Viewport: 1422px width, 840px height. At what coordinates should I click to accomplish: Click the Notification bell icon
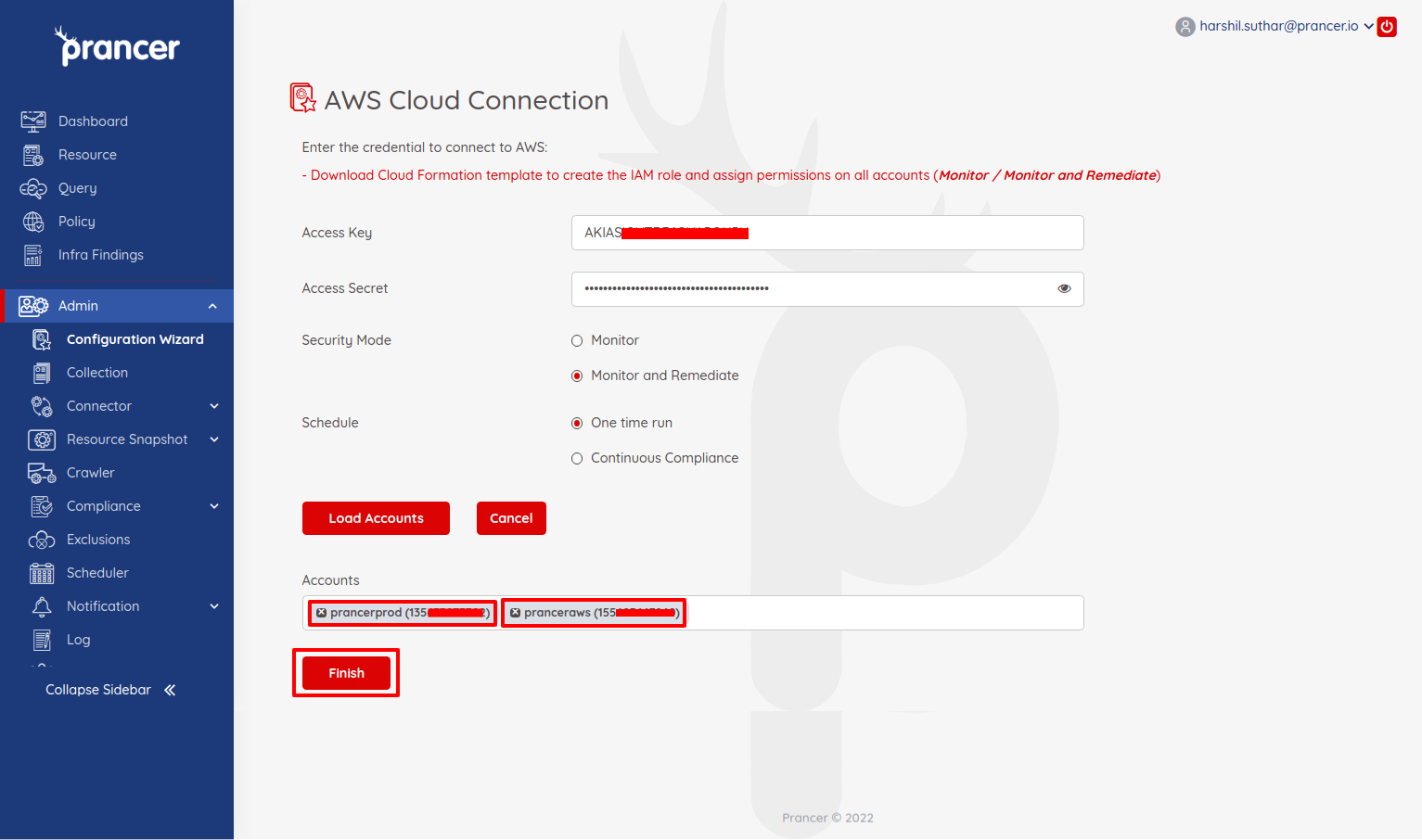(42, 606)
